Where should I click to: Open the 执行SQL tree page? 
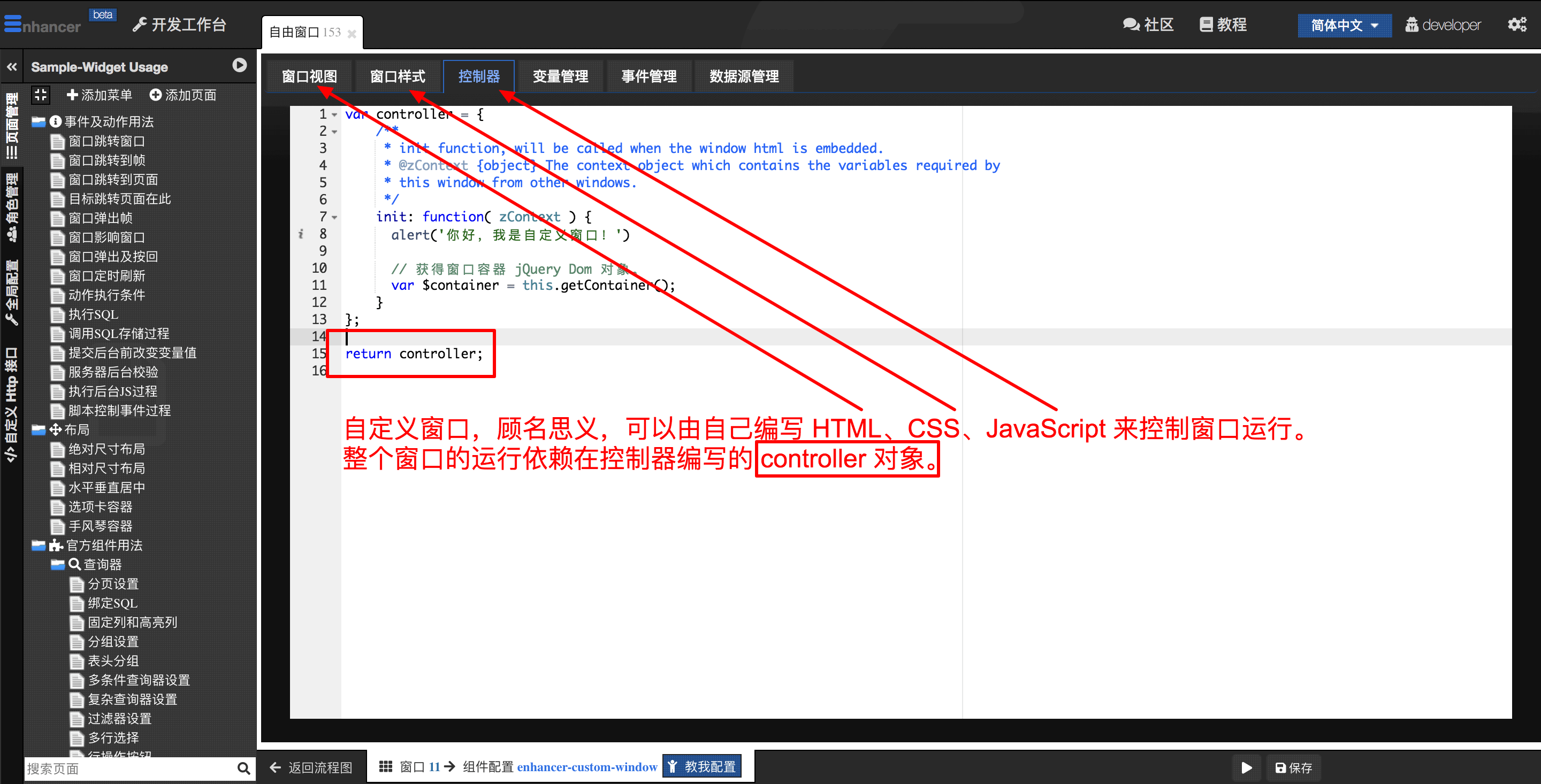93,314
